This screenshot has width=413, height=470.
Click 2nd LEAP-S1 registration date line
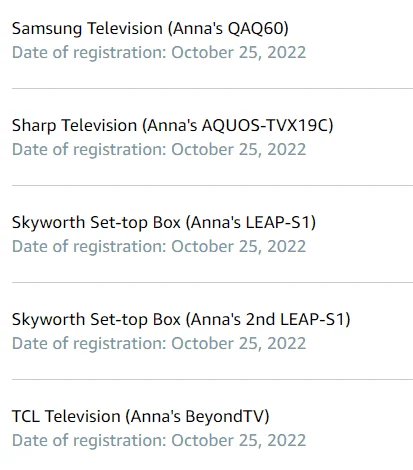click(159, 344)
